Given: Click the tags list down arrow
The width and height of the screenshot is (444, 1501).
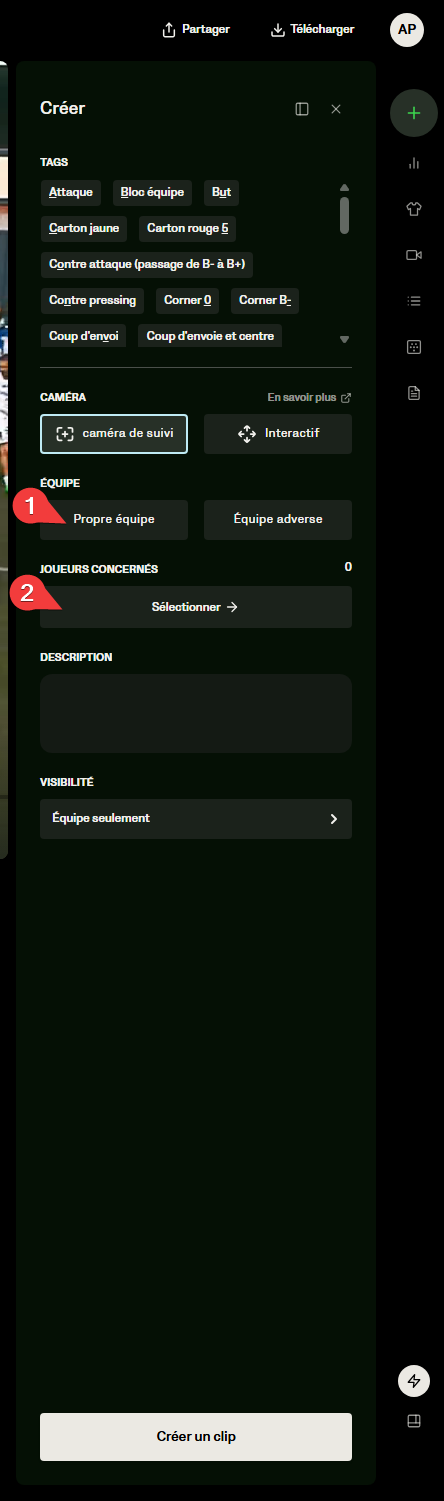Looking at the screenshot, I should (345, 339).
